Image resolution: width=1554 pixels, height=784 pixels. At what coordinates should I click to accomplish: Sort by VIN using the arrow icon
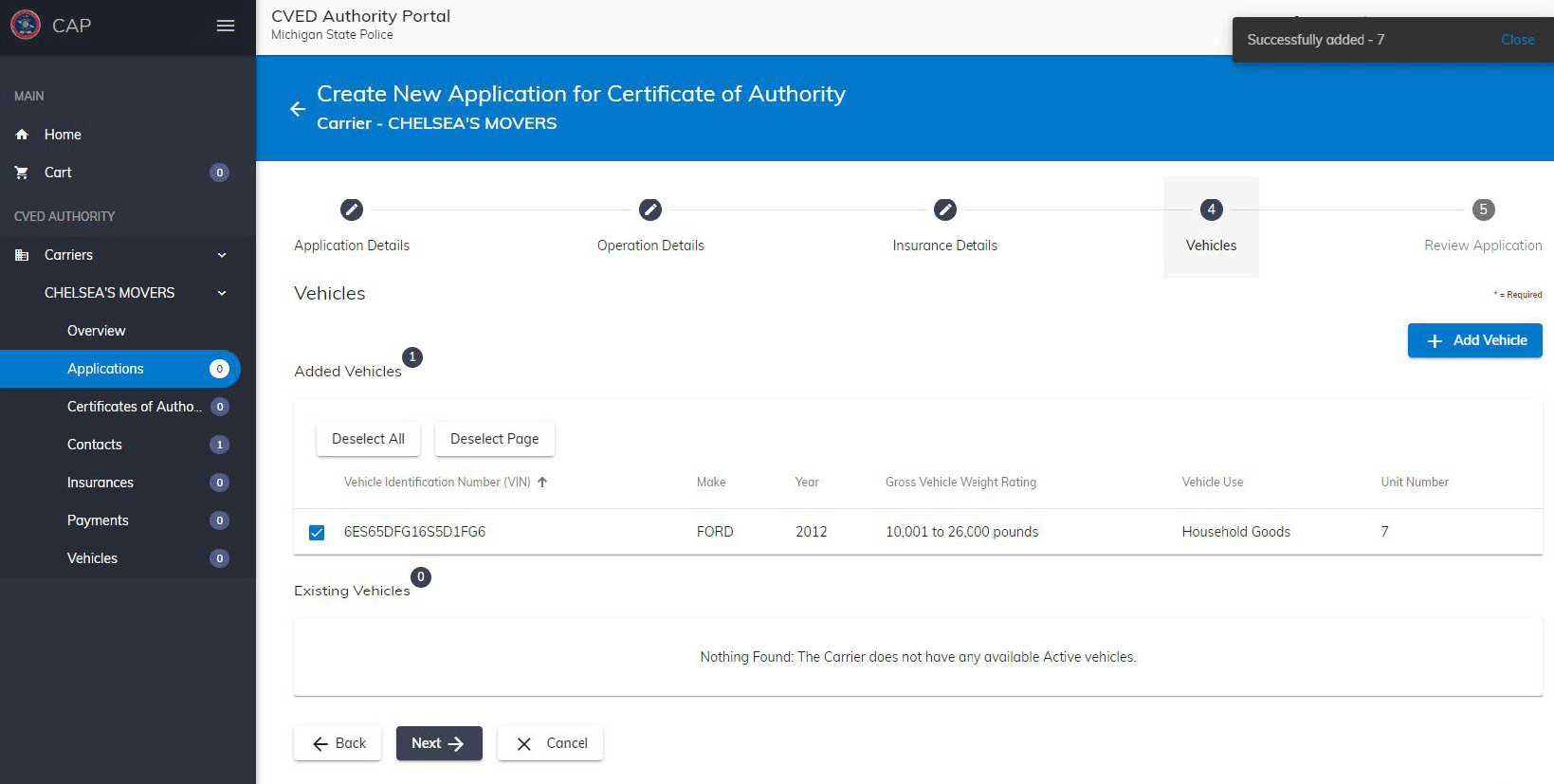click(542, 482)
